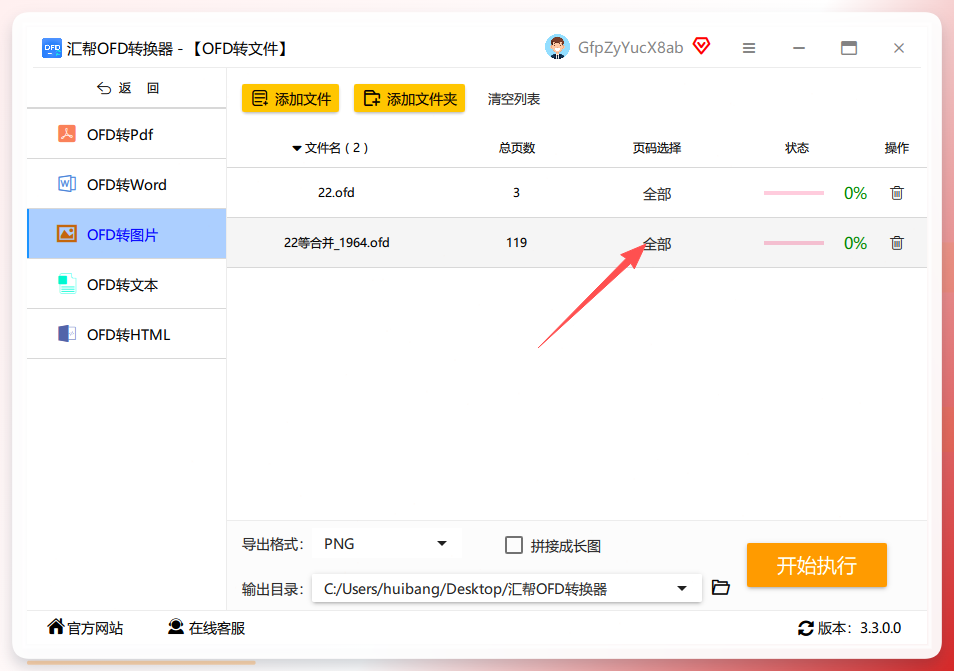Sort by 文件名 column arrow
Viewport: 954px width, 671px height.
[297, 148]
